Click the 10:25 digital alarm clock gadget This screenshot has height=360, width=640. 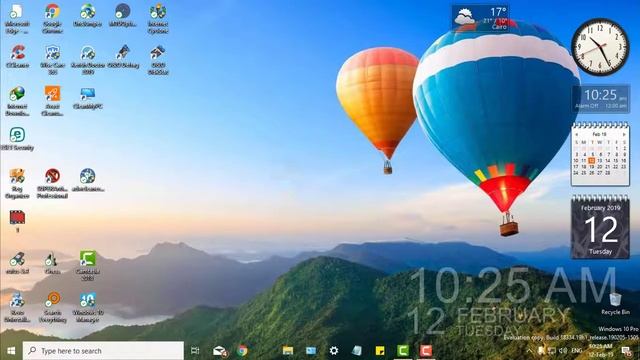point(600,99)
